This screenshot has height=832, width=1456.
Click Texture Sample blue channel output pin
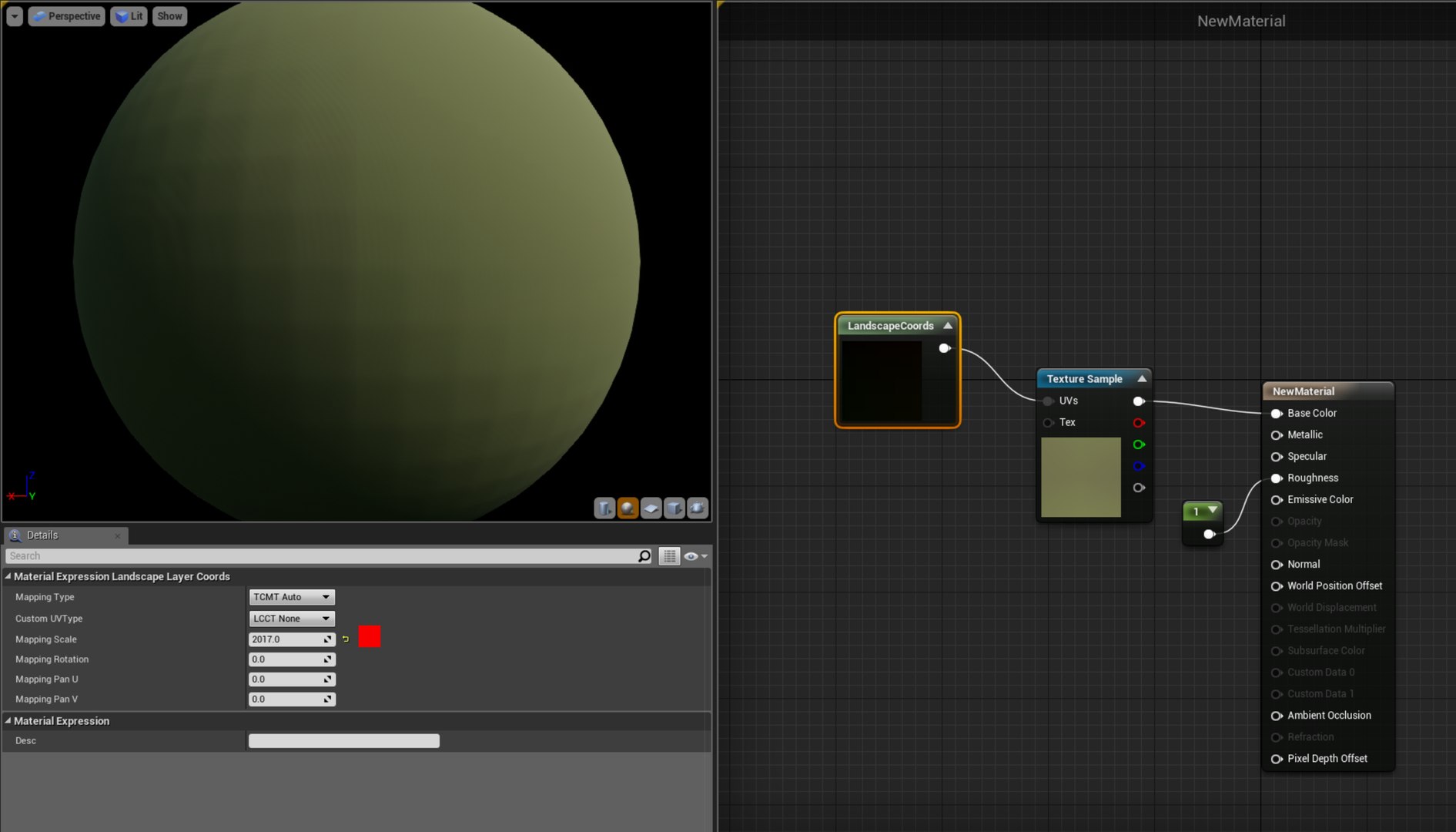[1139, 465]
